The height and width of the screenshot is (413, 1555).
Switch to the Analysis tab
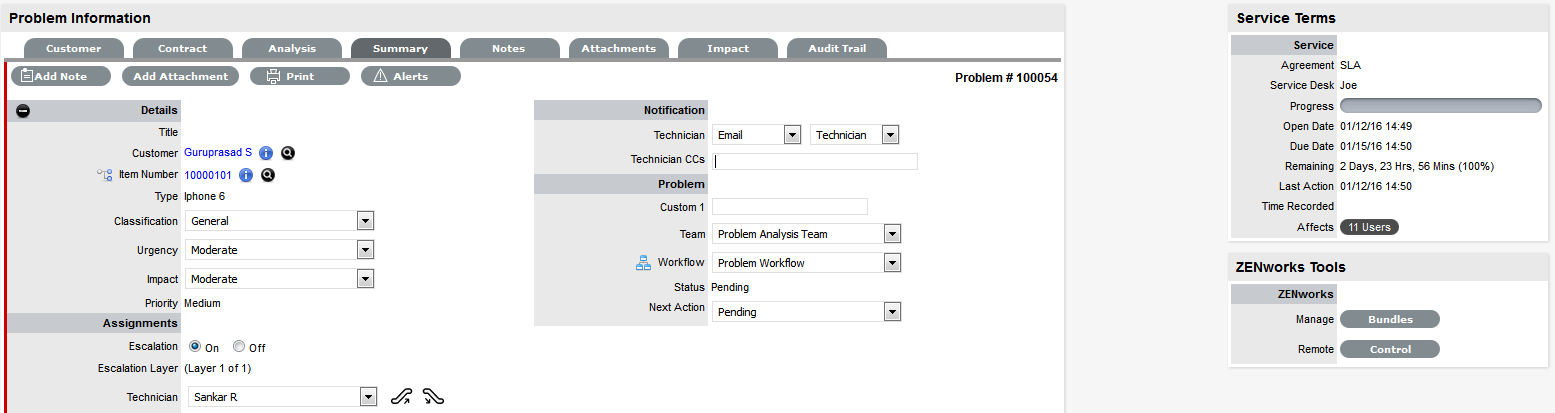292,48
